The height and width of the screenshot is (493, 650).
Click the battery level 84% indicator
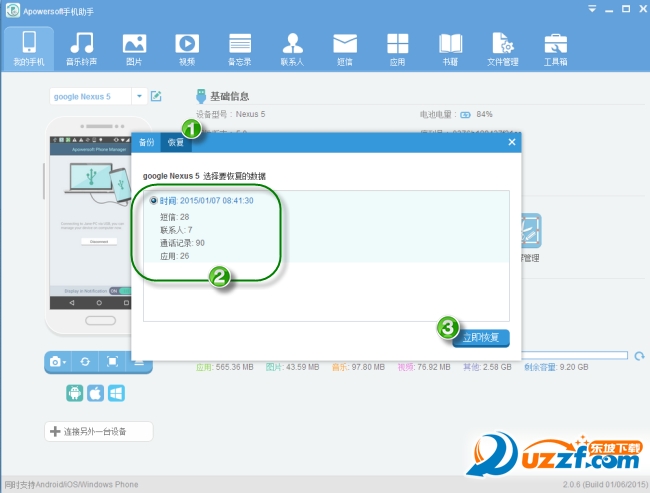coord(476,114)
